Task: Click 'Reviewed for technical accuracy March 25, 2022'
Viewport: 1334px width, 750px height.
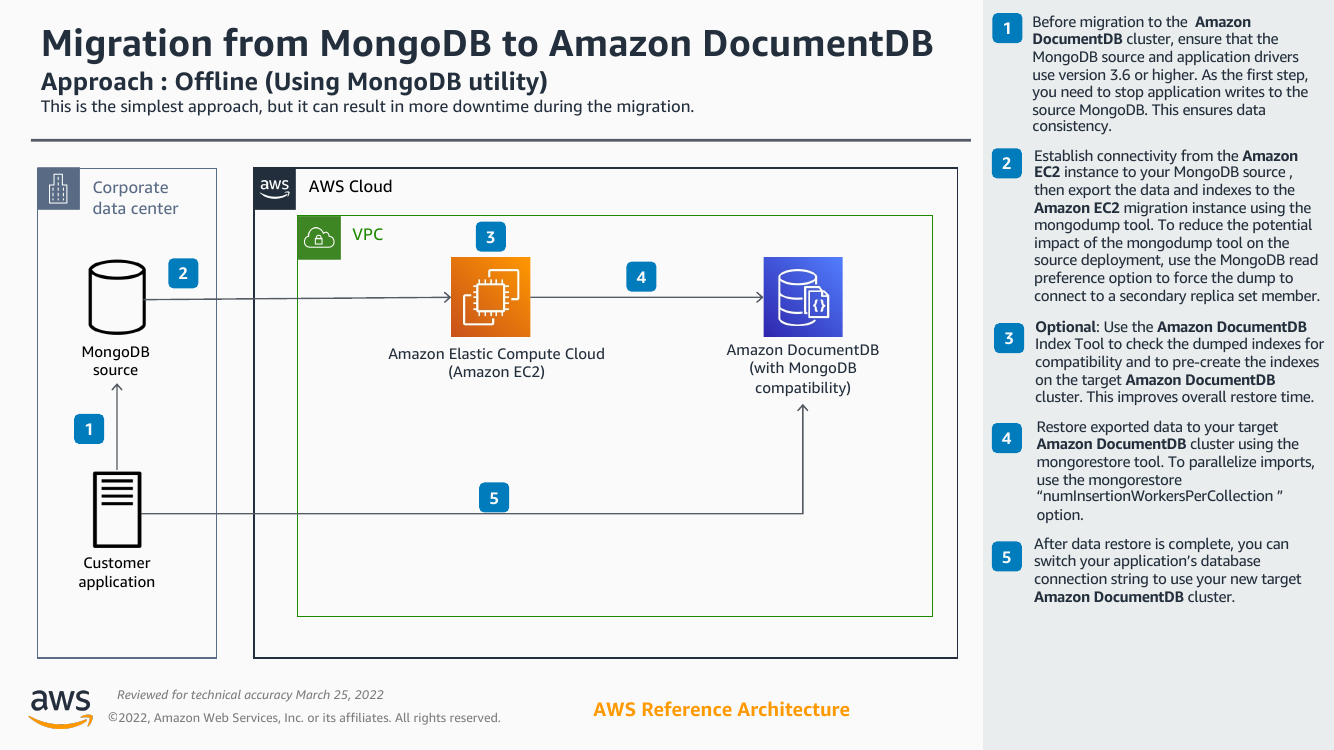Action: coord(251,695)
